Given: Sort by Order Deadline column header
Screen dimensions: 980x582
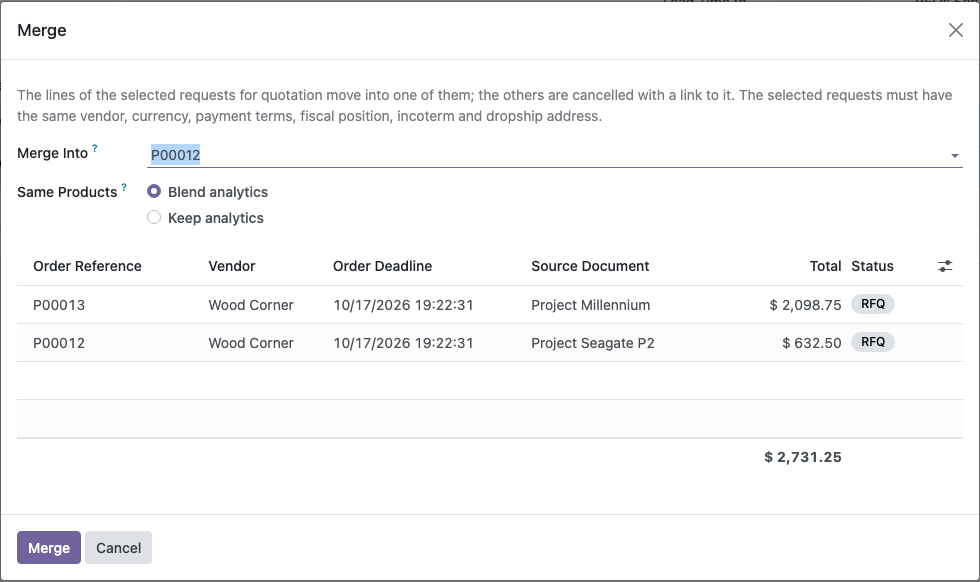Looking at the screenshot, I should pyautogui.click(x=382, y=266).
